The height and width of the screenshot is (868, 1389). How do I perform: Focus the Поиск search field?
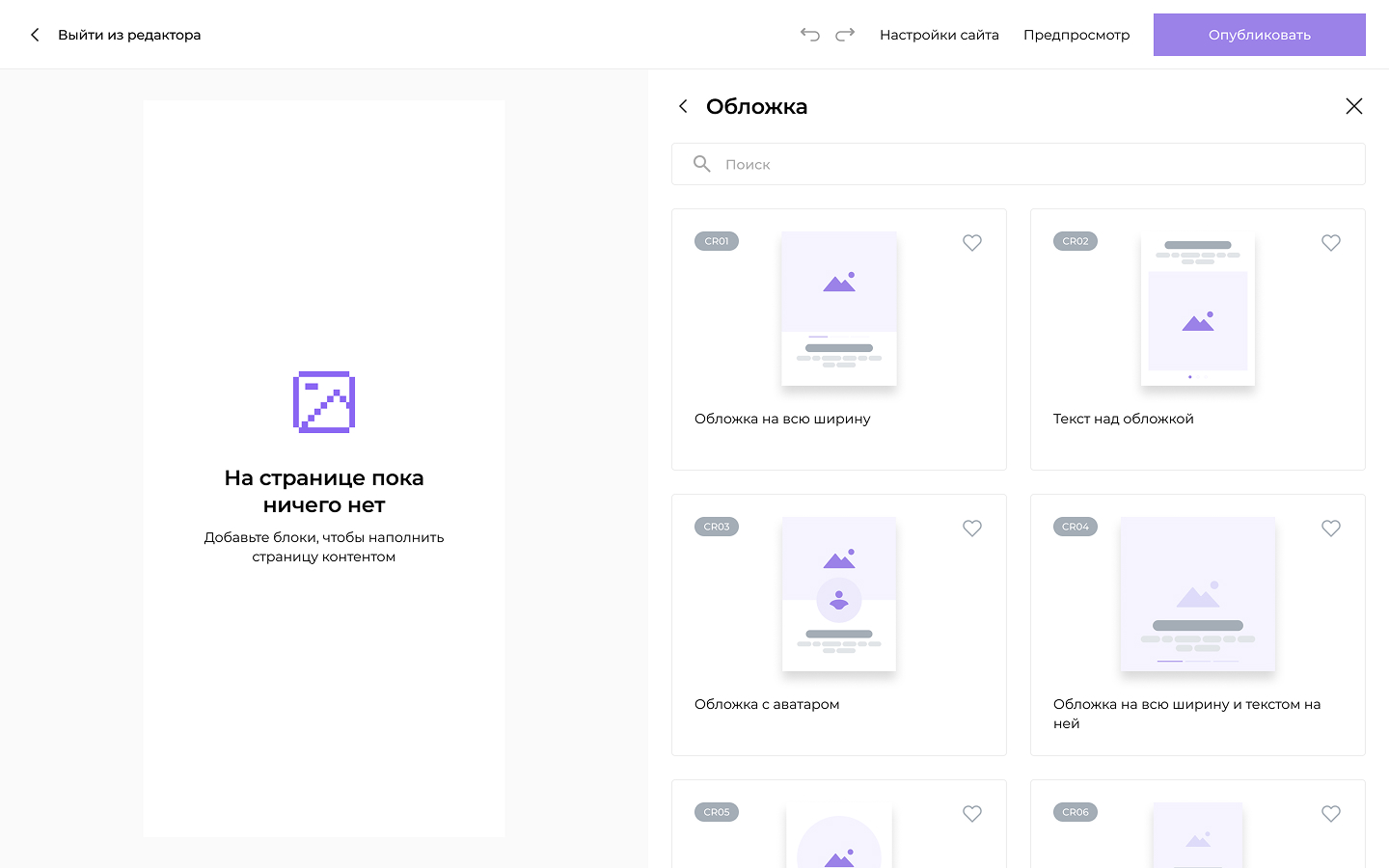coord(1032,164)
